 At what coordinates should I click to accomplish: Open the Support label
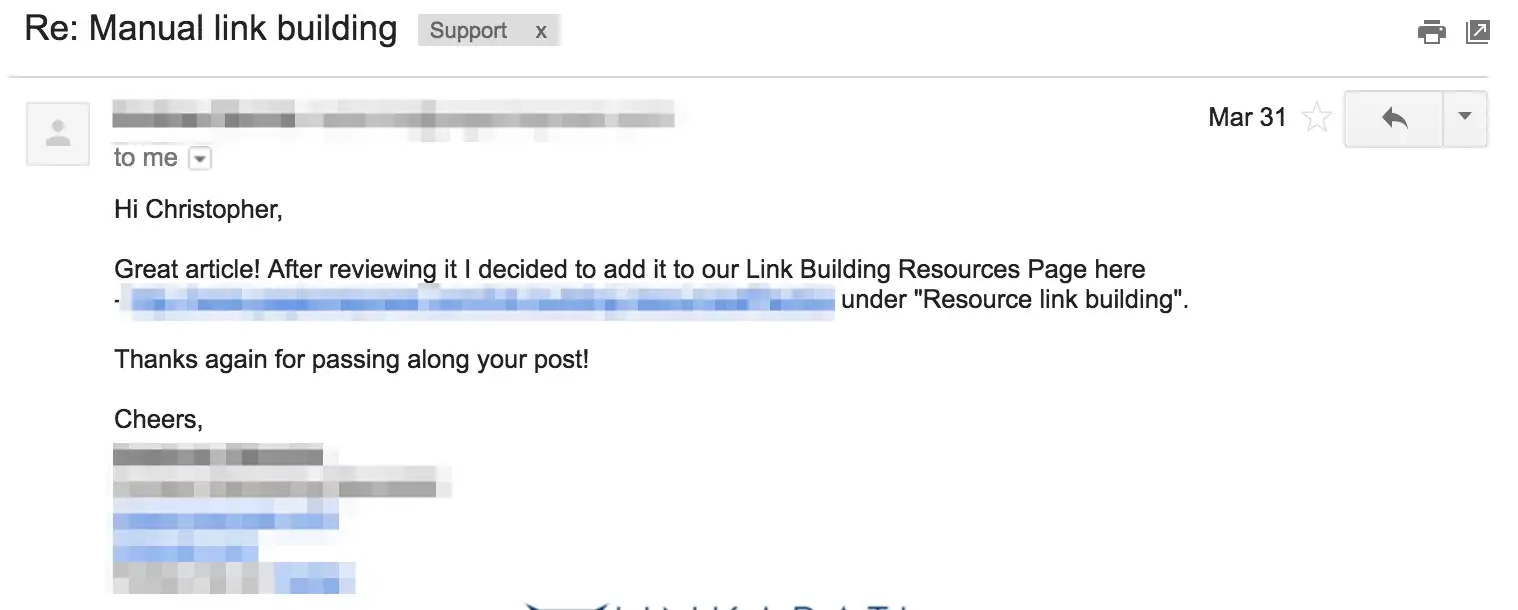click(x=468, y=31)
